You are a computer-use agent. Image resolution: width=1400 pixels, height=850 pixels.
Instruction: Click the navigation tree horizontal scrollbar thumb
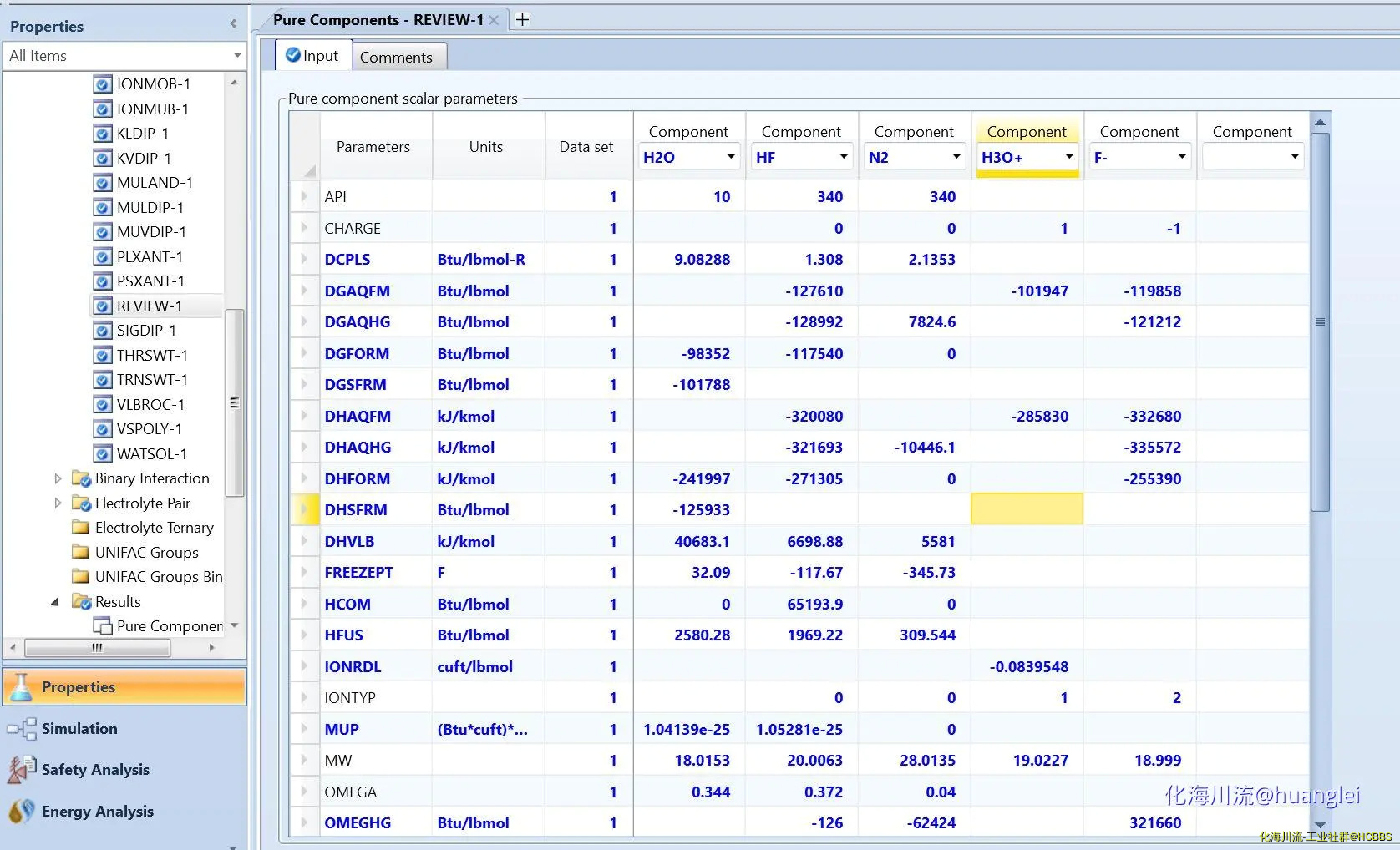pos(98,647)
